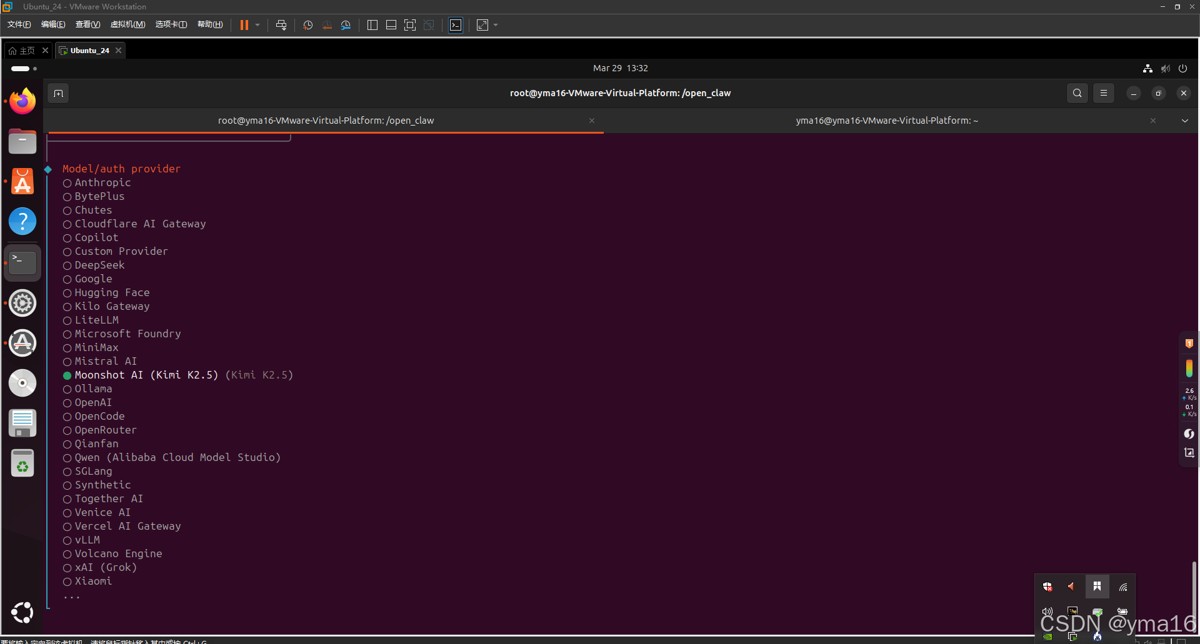1200x644 pixels.
Task: Click the disc drive icon in dock
Action: tap(22, 383)
